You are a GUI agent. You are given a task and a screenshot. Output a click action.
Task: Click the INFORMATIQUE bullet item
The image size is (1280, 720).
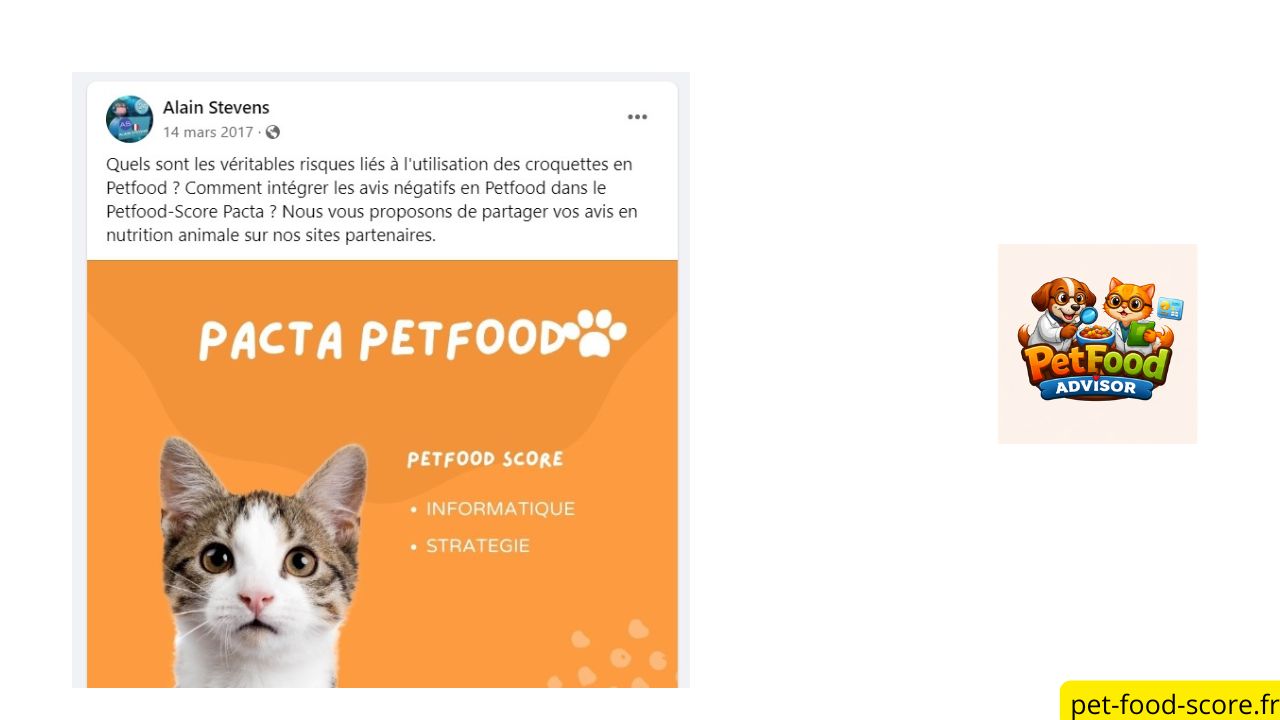tap(500, 508)
